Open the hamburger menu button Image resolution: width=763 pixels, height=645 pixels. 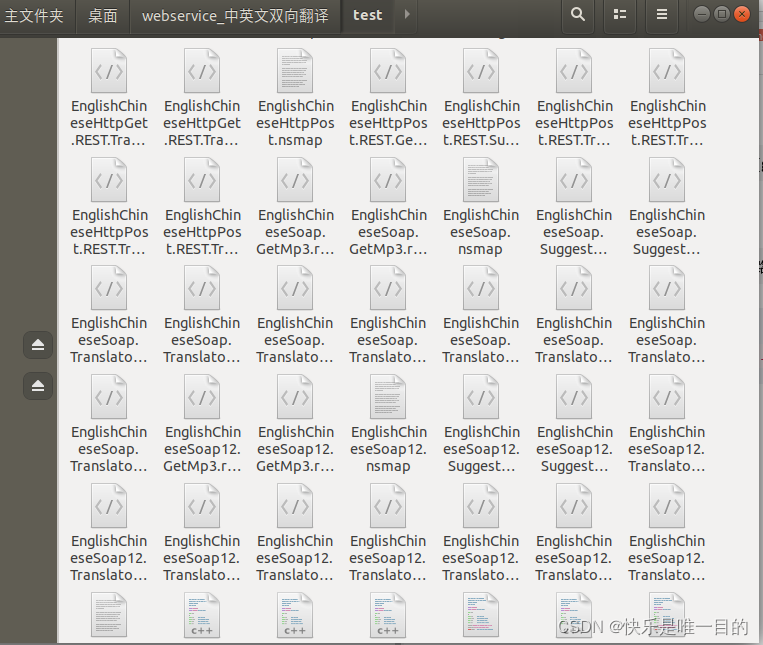pos(662,15)
